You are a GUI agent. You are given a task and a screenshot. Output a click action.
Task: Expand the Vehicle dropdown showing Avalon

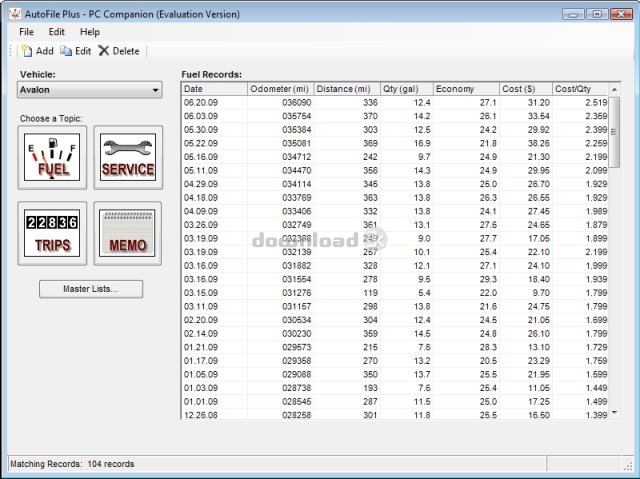pyautogui.click(x=89, y=90)
